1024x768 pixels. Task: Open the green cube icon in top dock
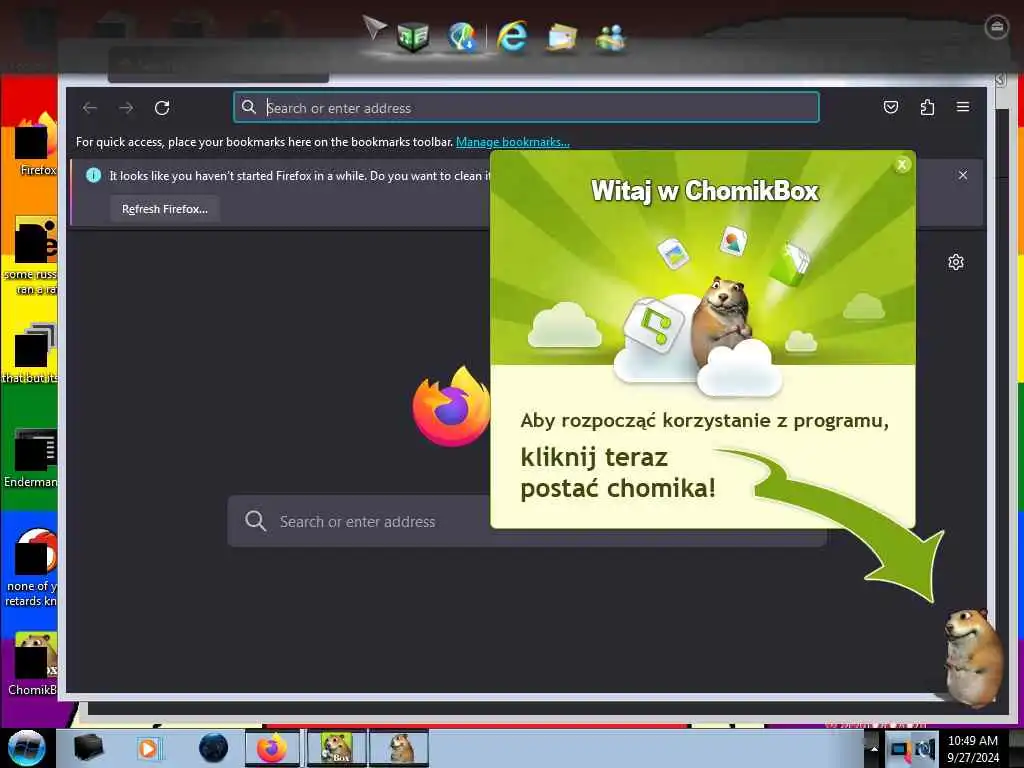413,37
